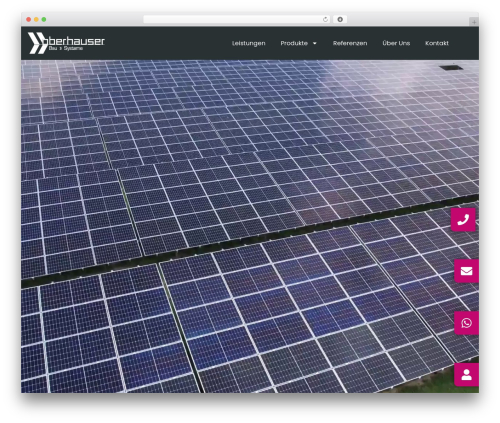This screenshot has width=500, height=423.
Task: Reload the page via refresh icon
Action: [325, 19]
